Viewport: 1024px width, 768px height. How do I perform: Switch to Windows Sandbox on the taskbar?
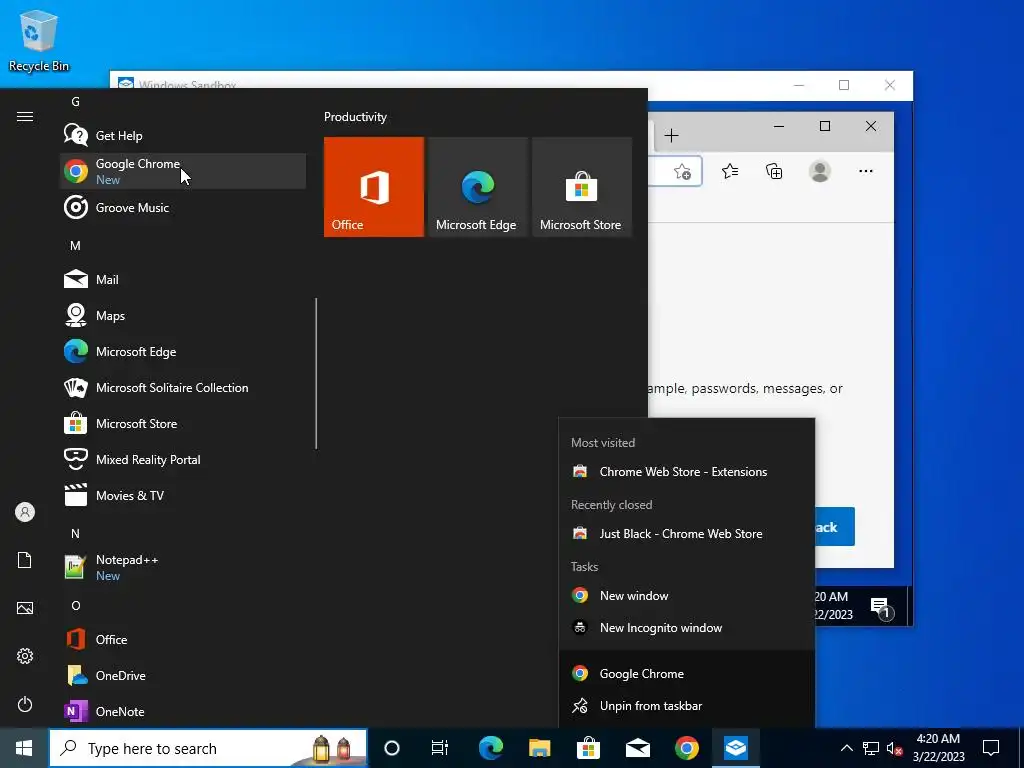736,748
